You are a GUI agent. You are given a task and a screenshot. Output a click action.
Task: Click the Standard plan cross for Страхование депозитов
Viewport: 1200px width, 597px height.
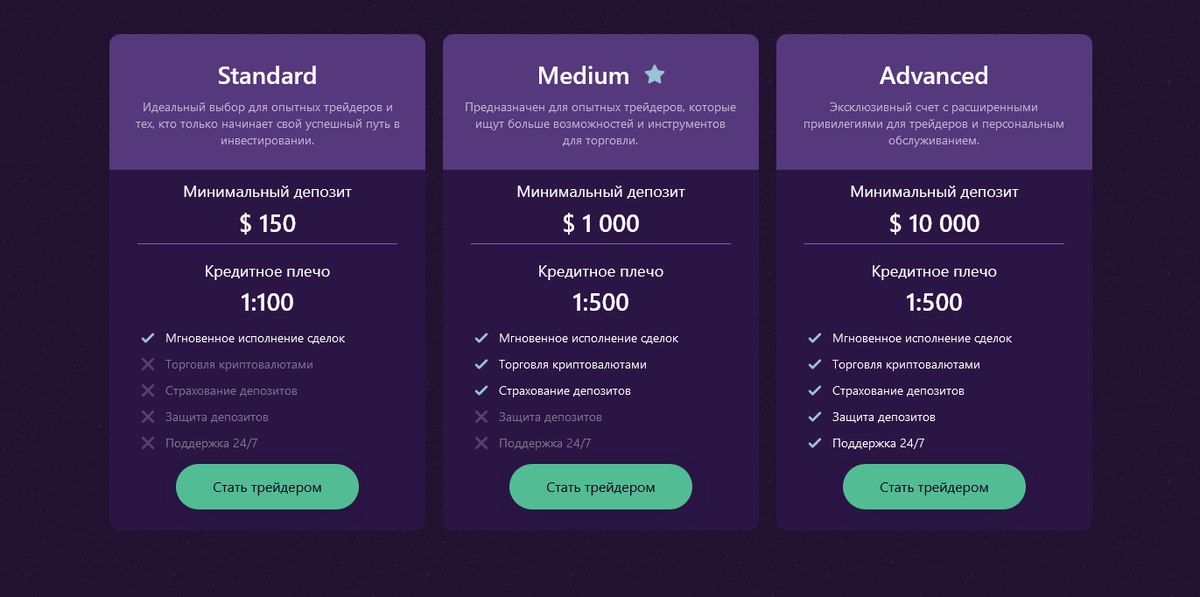click(148, 390)
